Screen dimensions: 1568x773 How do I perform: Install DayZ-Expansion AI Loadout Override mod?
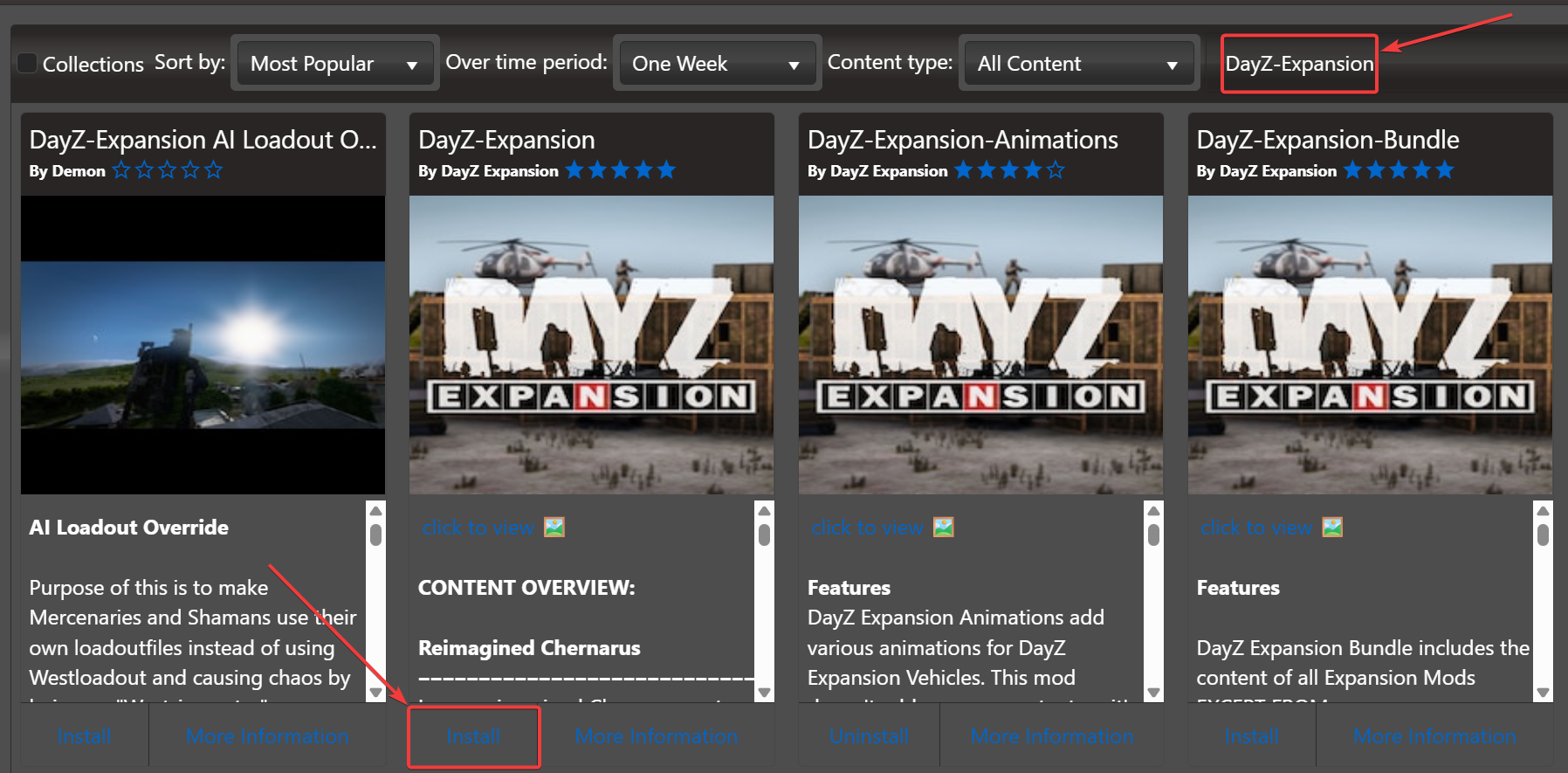[x=84, y=736]
